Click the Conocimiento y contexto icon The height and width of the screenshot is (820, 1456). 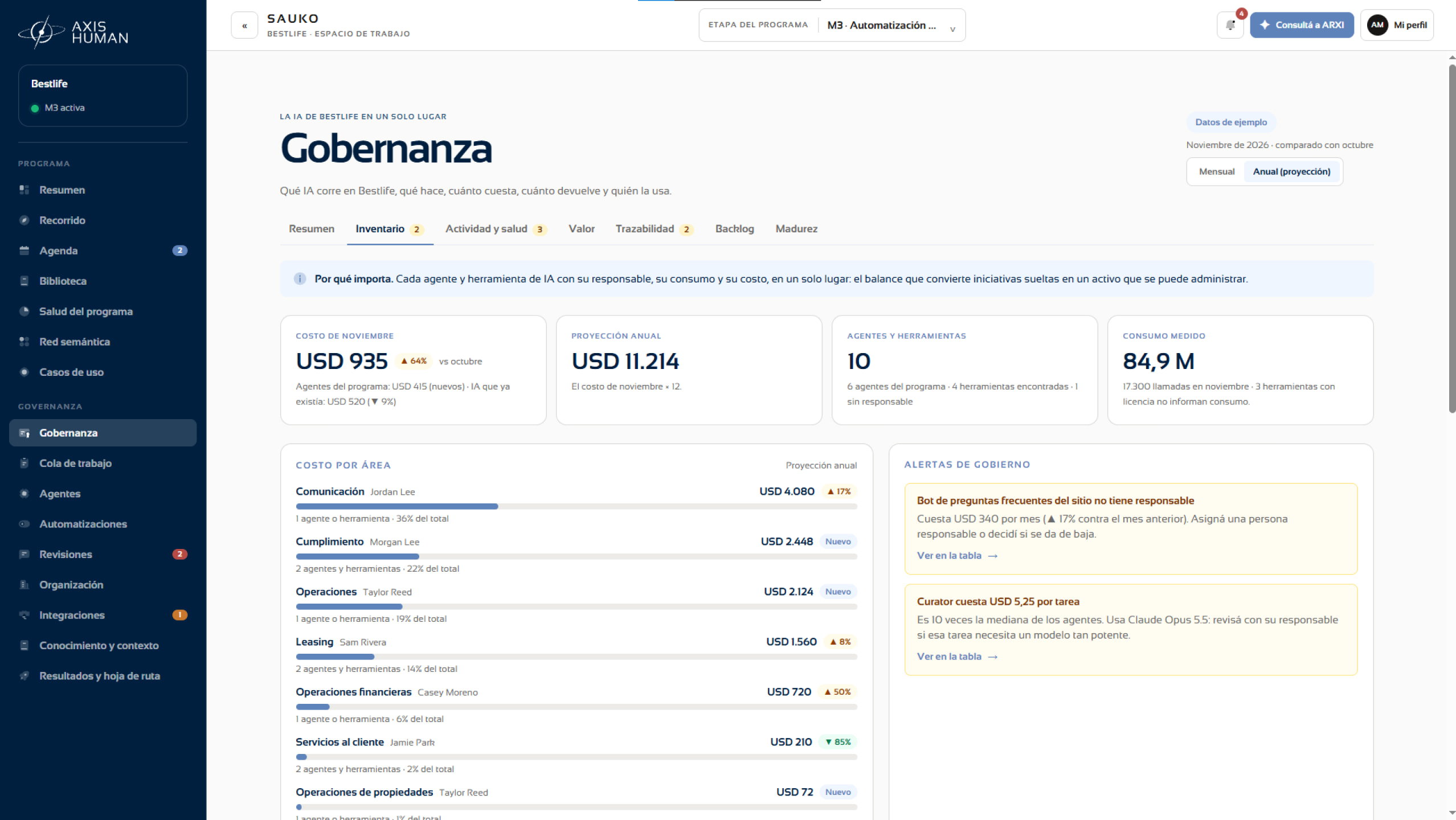(24, 645)
